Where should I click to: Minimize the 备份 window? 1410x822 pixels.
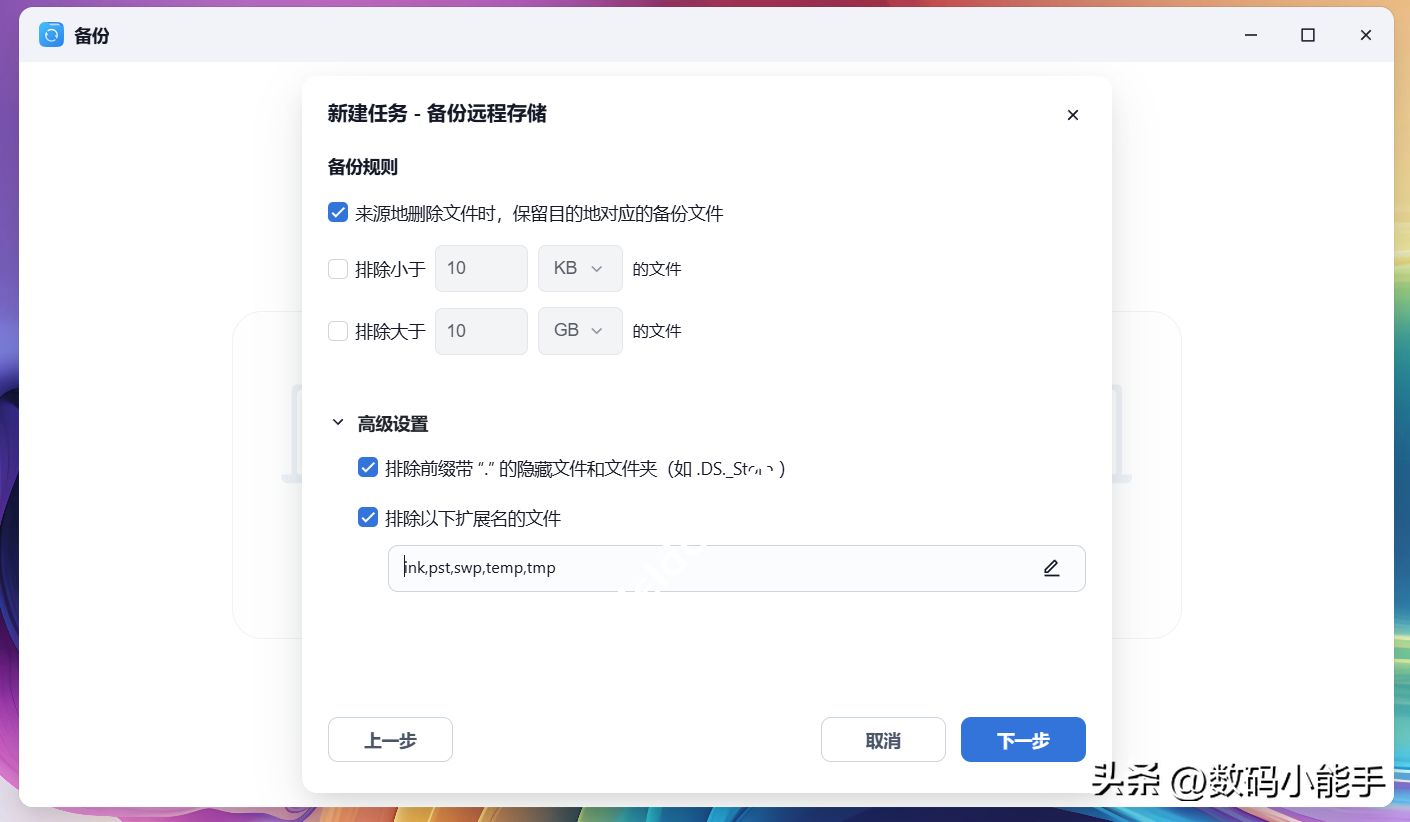(x=1251, y=35)
